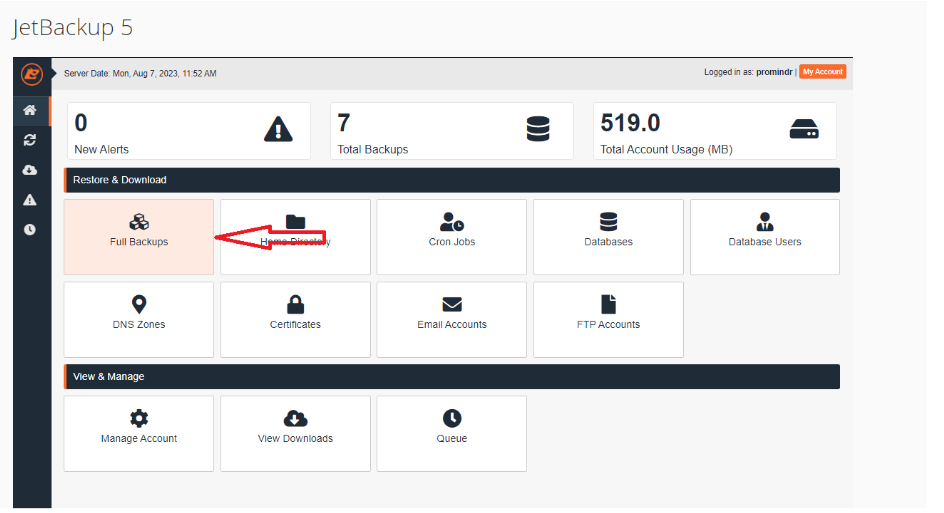The width and height of the screenshot is (944, 513).
Task: Open the Certificates padlock tile
Action: 295,320
